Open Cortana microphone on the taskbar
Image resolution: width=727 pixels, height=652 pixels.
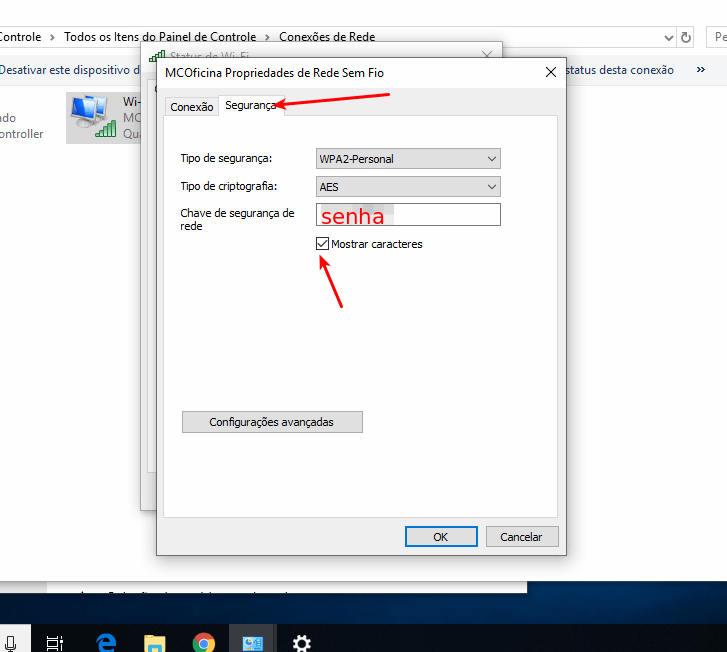click(12, 643)
